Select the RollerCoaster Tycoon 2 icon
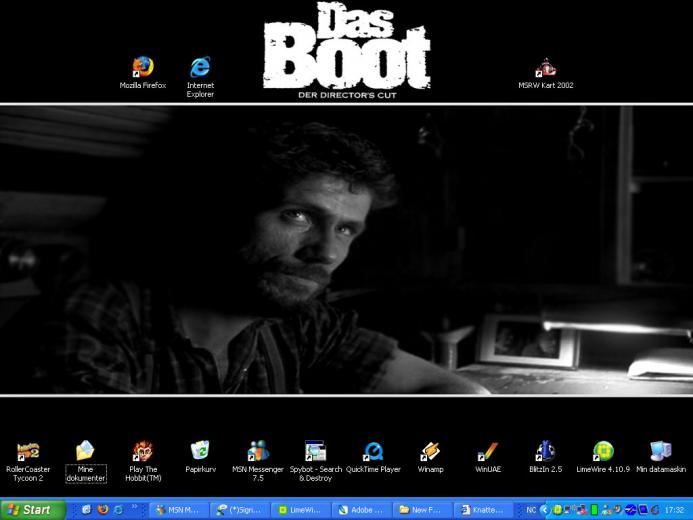 pos(28,462)
